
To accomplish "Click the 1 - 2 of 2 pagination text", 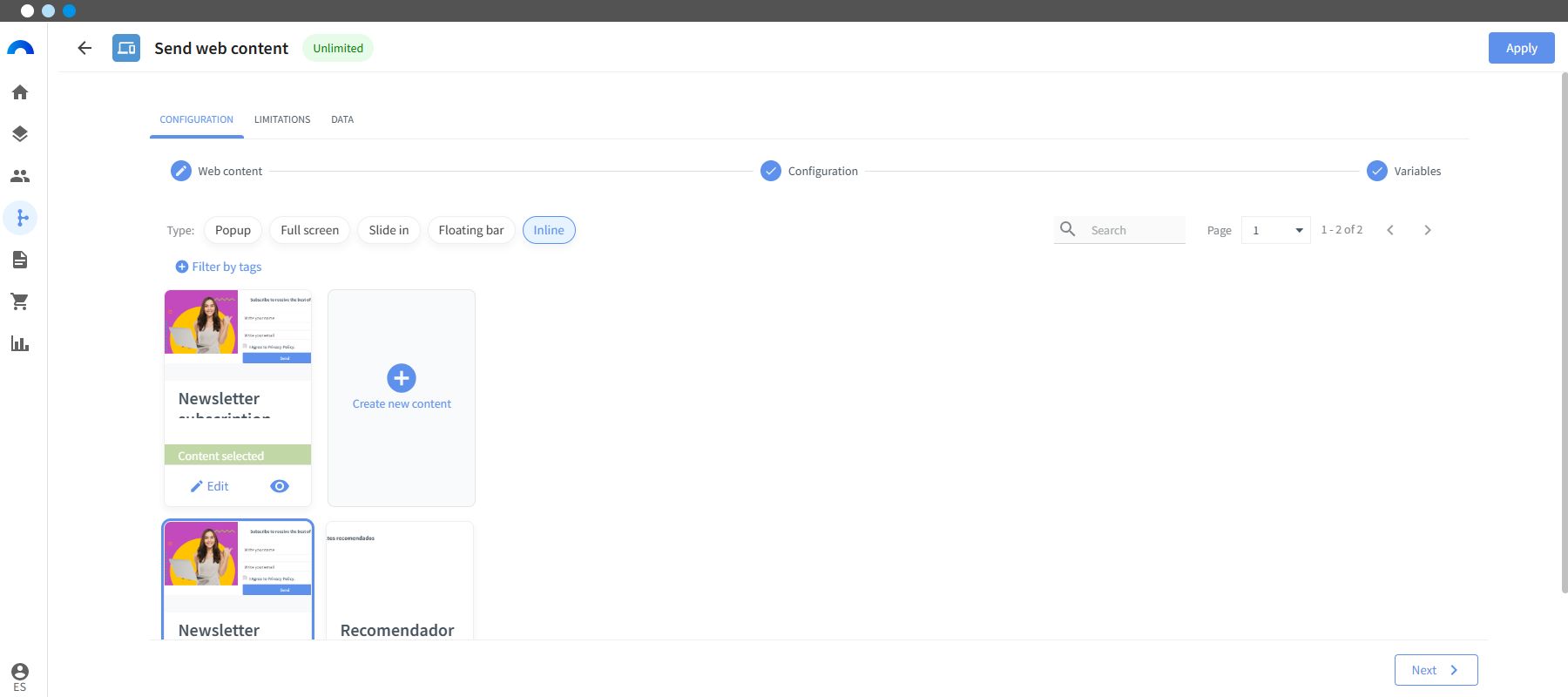I will point(1342,230).
